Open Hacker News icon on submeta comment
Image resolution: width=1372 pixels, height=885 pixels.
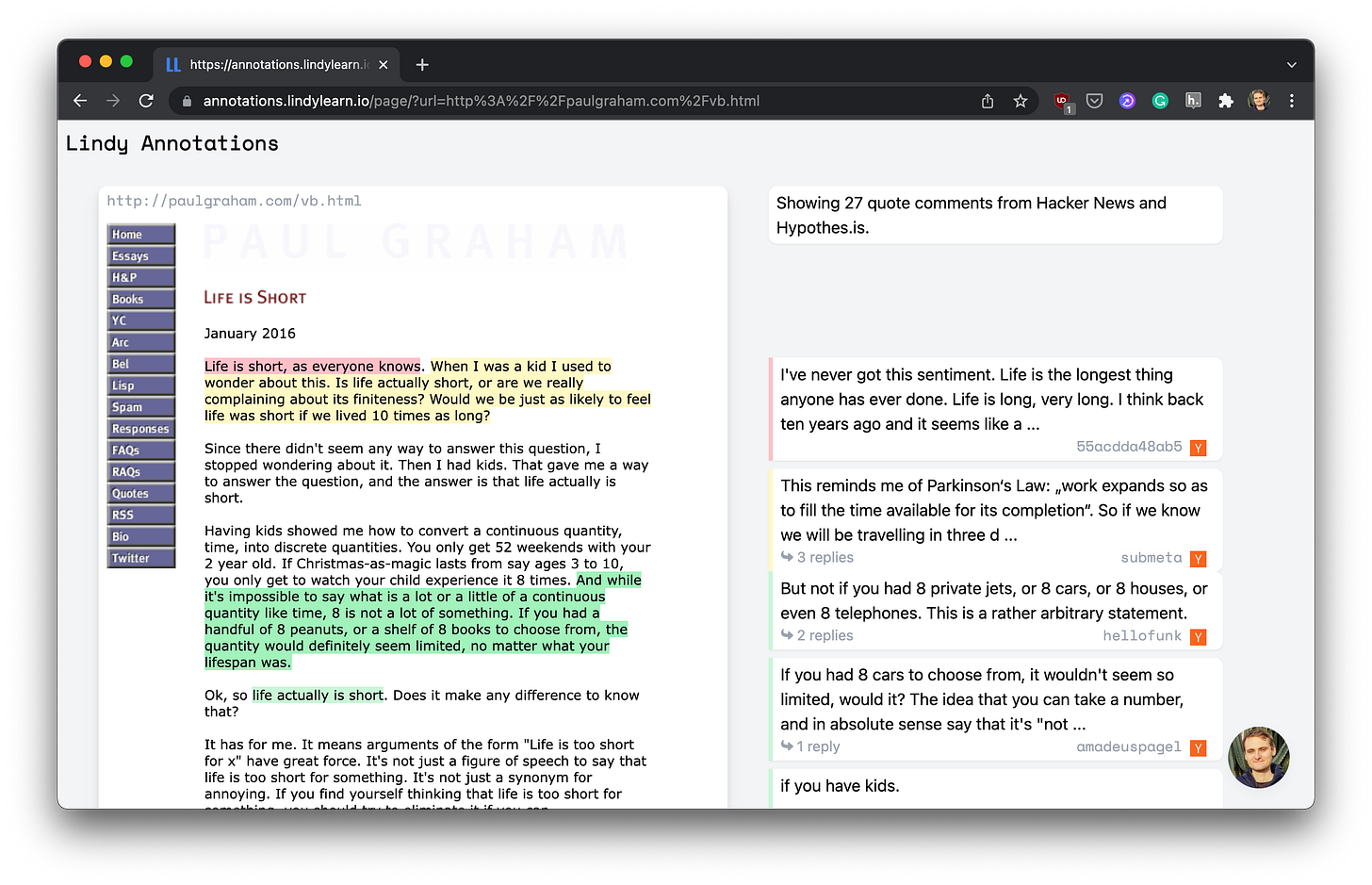click(x=1198, y=559)
